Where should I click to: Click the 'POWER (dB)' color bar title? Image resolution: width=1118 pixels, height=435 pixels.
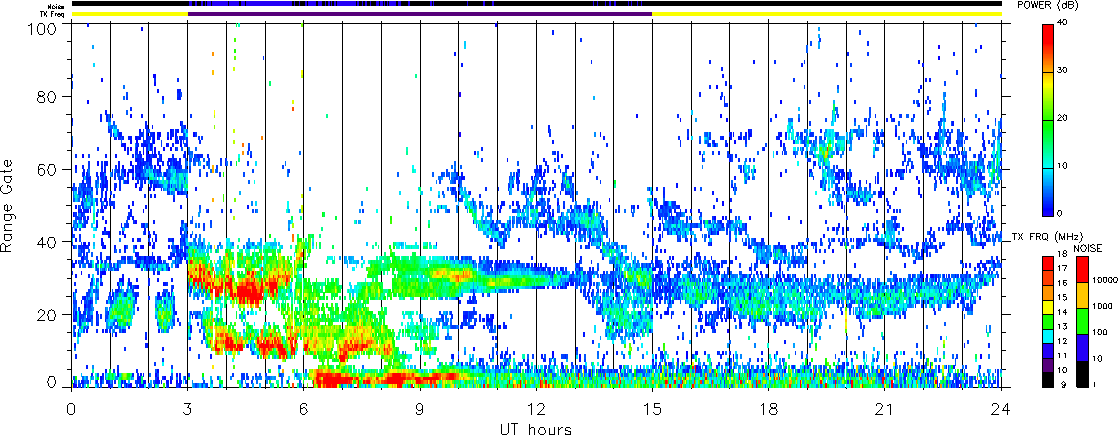click(x=1048, y=5)
